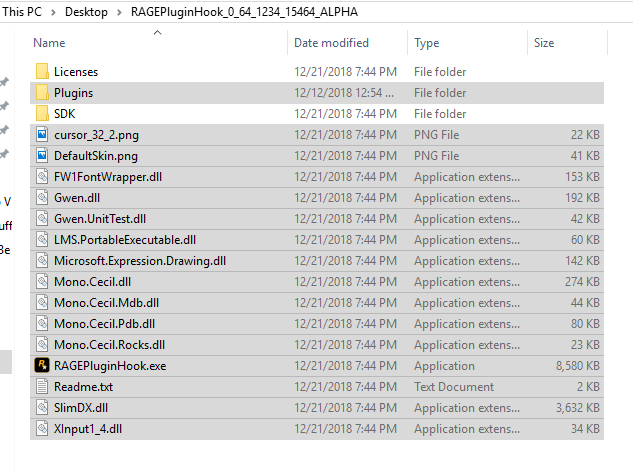Click the FW1FontWrapper.dll file icon
Screen dimensions: 633x471
(x=42, y=176)
